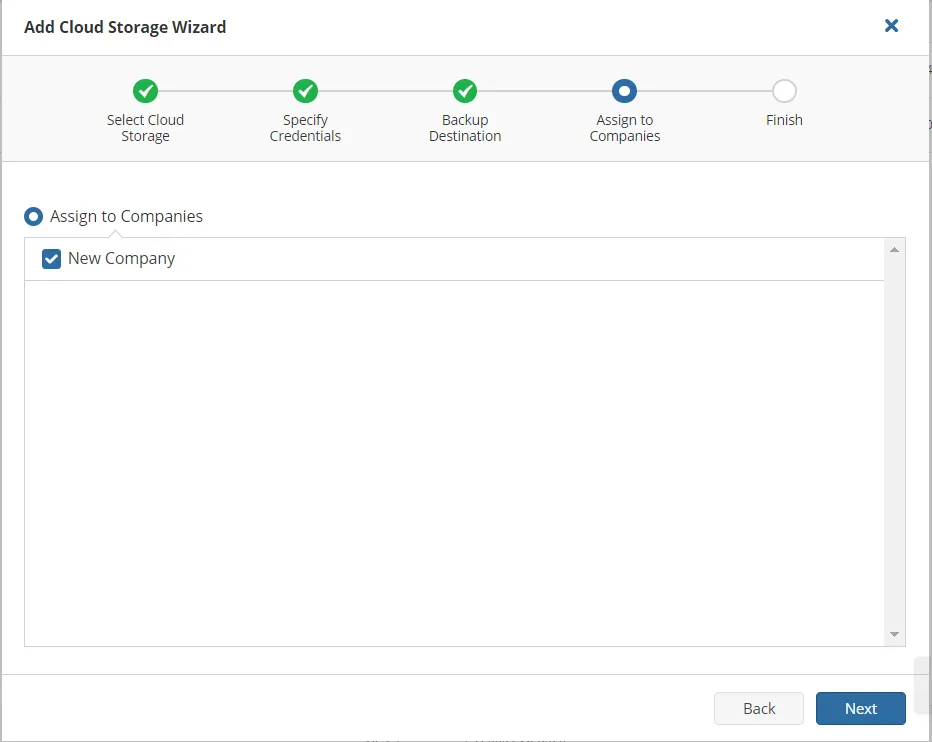Proceed with the Next button
Viewport: 932px width, 742px height.
(860, 708)
